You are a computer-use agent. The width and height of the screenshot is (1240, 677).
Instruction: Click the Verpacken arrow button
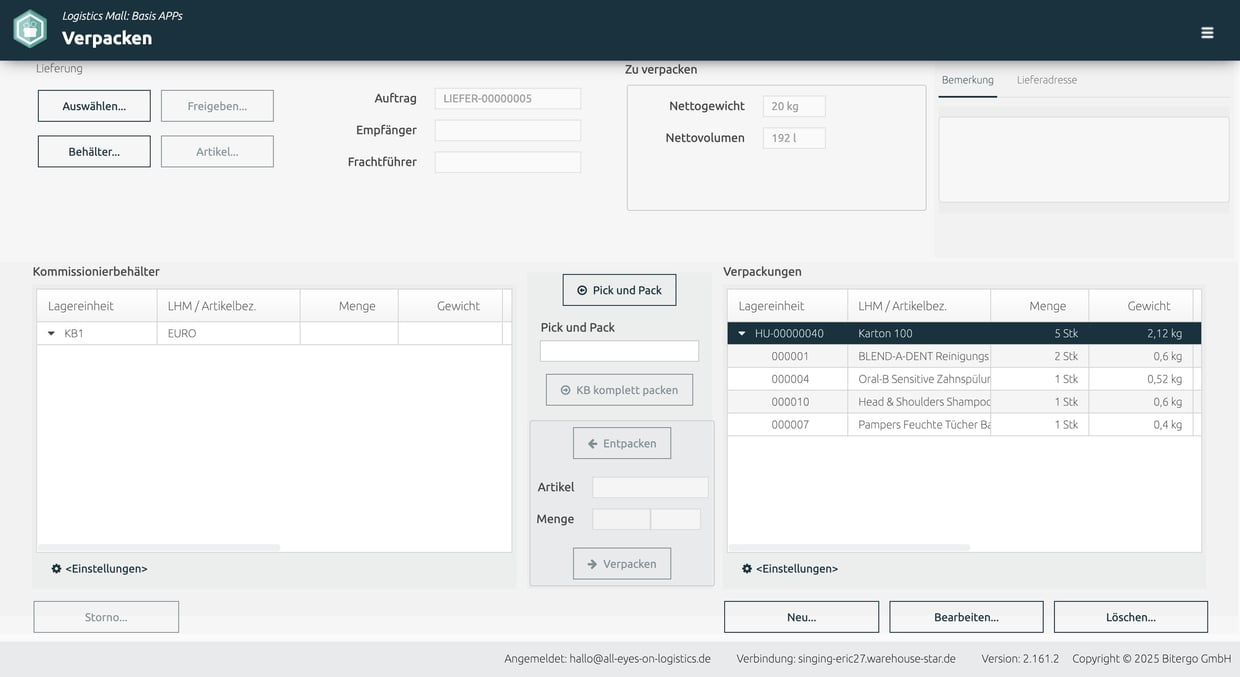(622, 564)
